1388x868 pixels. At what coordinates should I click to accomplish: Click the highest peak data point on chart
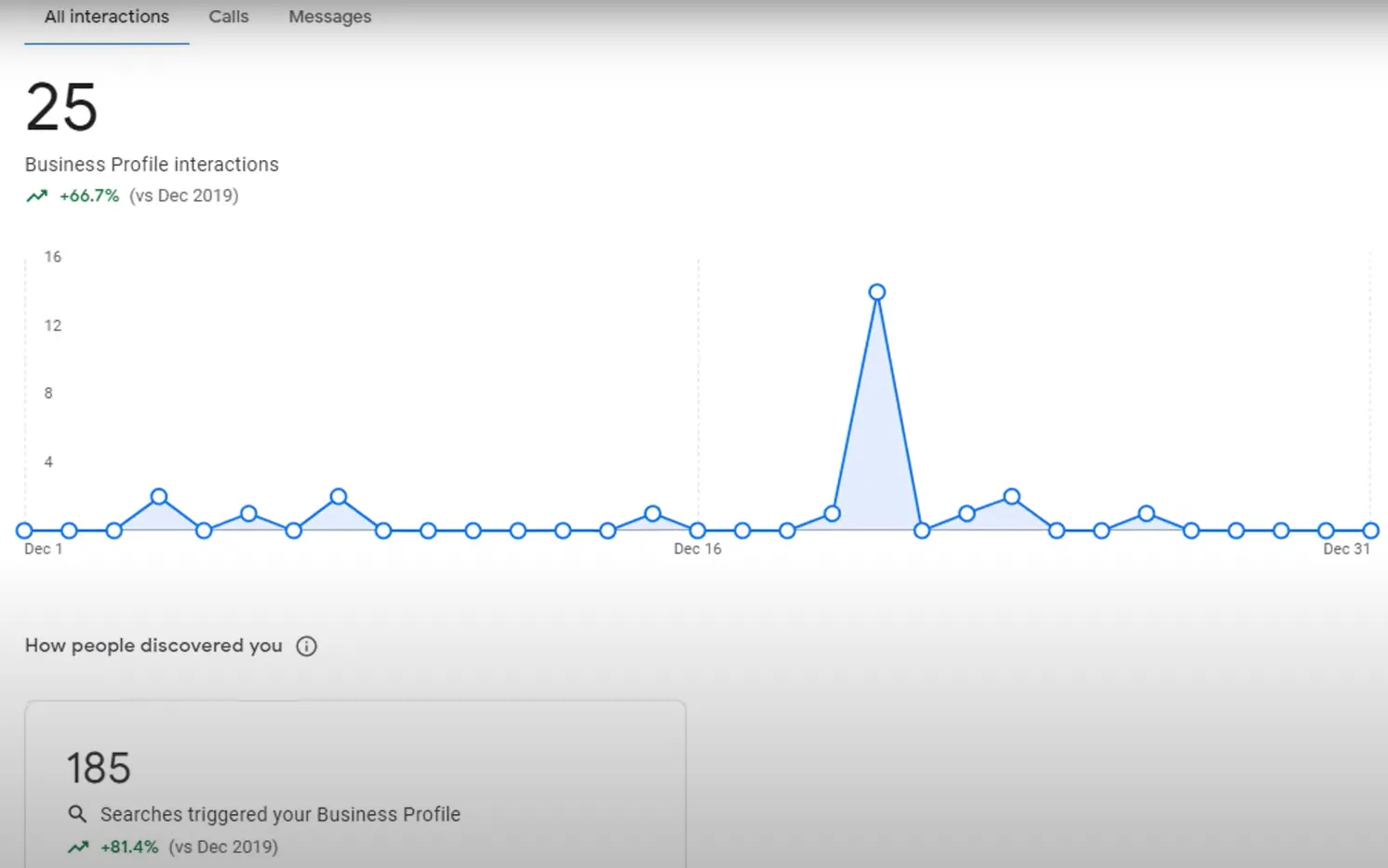click(x=876, y=292)
